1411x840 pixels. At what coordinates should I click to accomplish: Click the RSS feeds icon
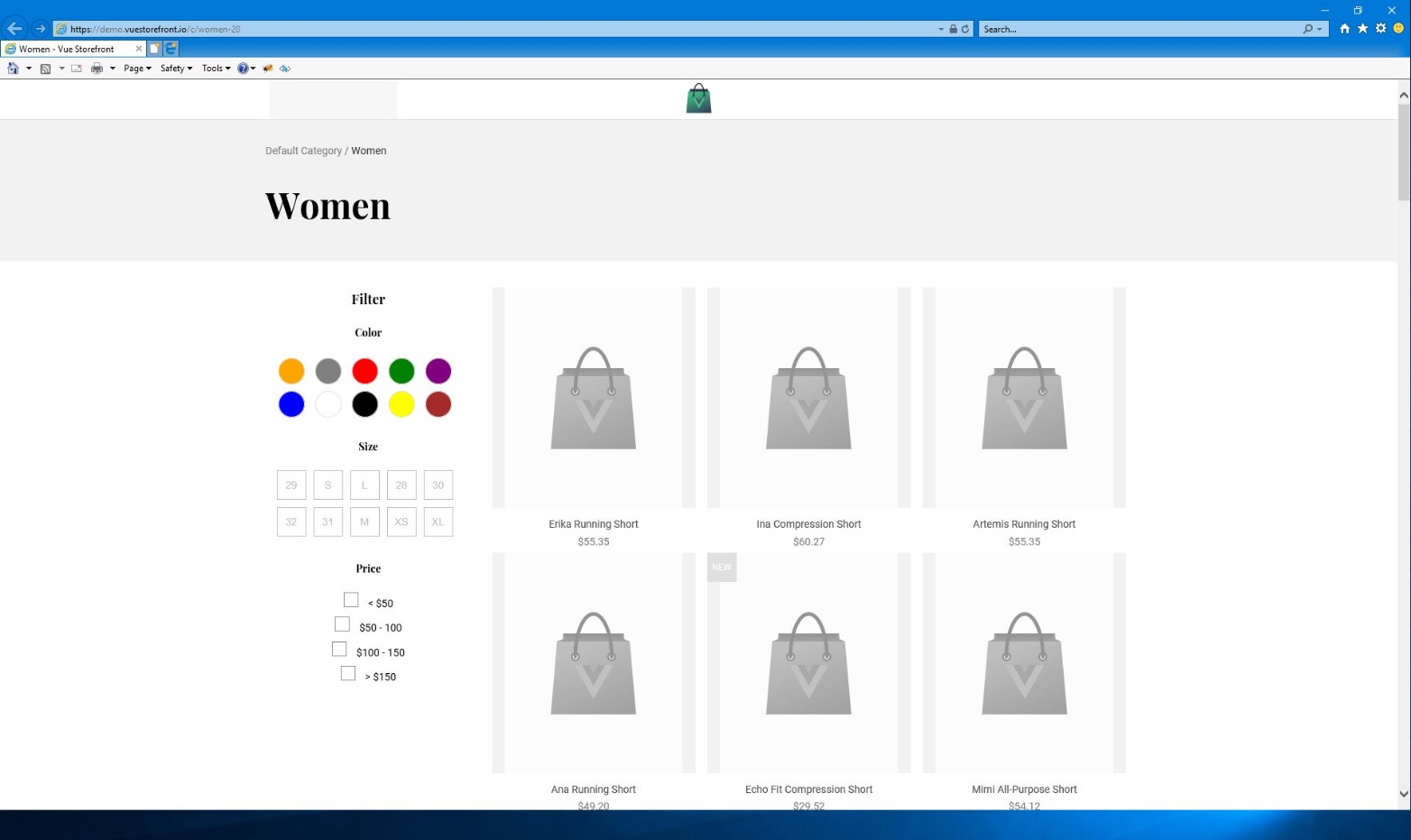click(45, 69)
